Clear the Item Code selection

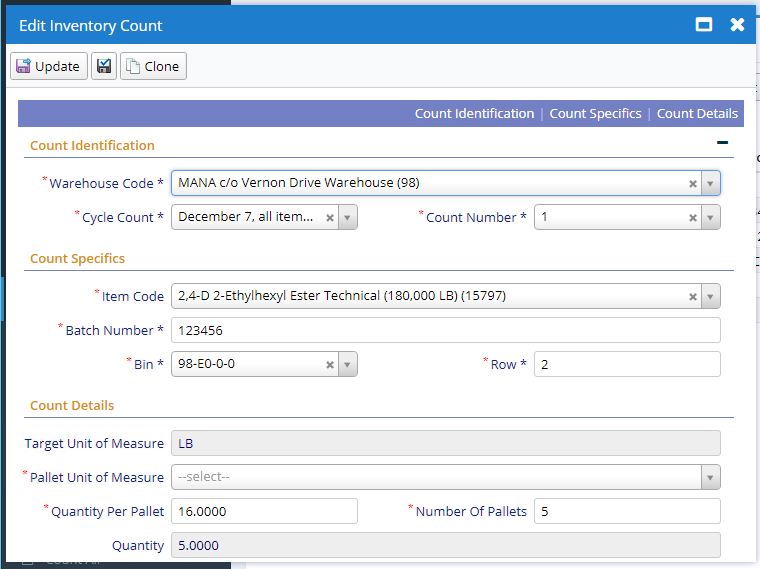(x=693, y=297)
